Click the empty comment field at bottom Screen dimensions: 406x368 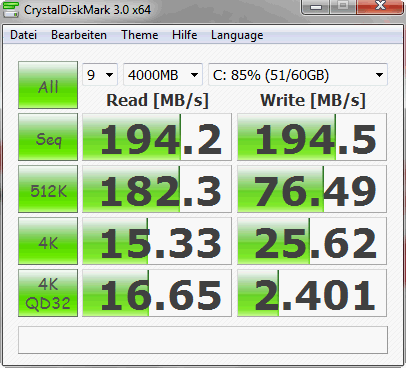(203, 340)
